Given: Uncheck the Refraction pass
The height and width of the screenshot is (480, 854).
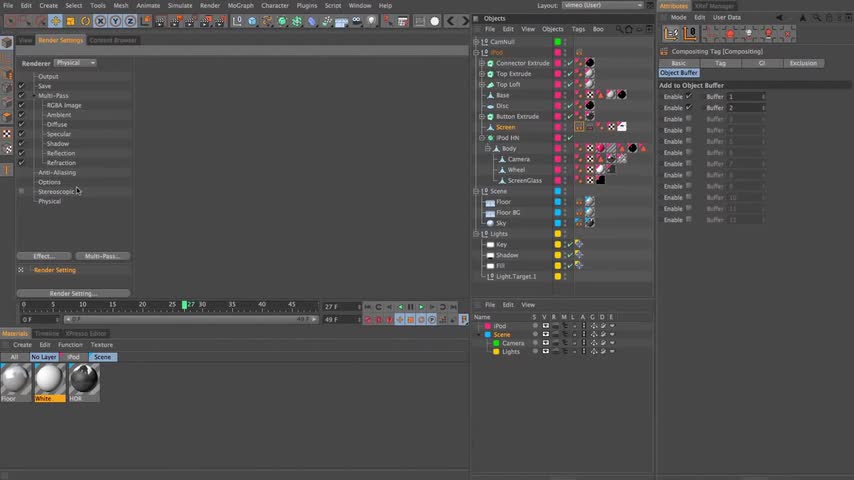Looking at the screenshot, I should click(21, 163).
